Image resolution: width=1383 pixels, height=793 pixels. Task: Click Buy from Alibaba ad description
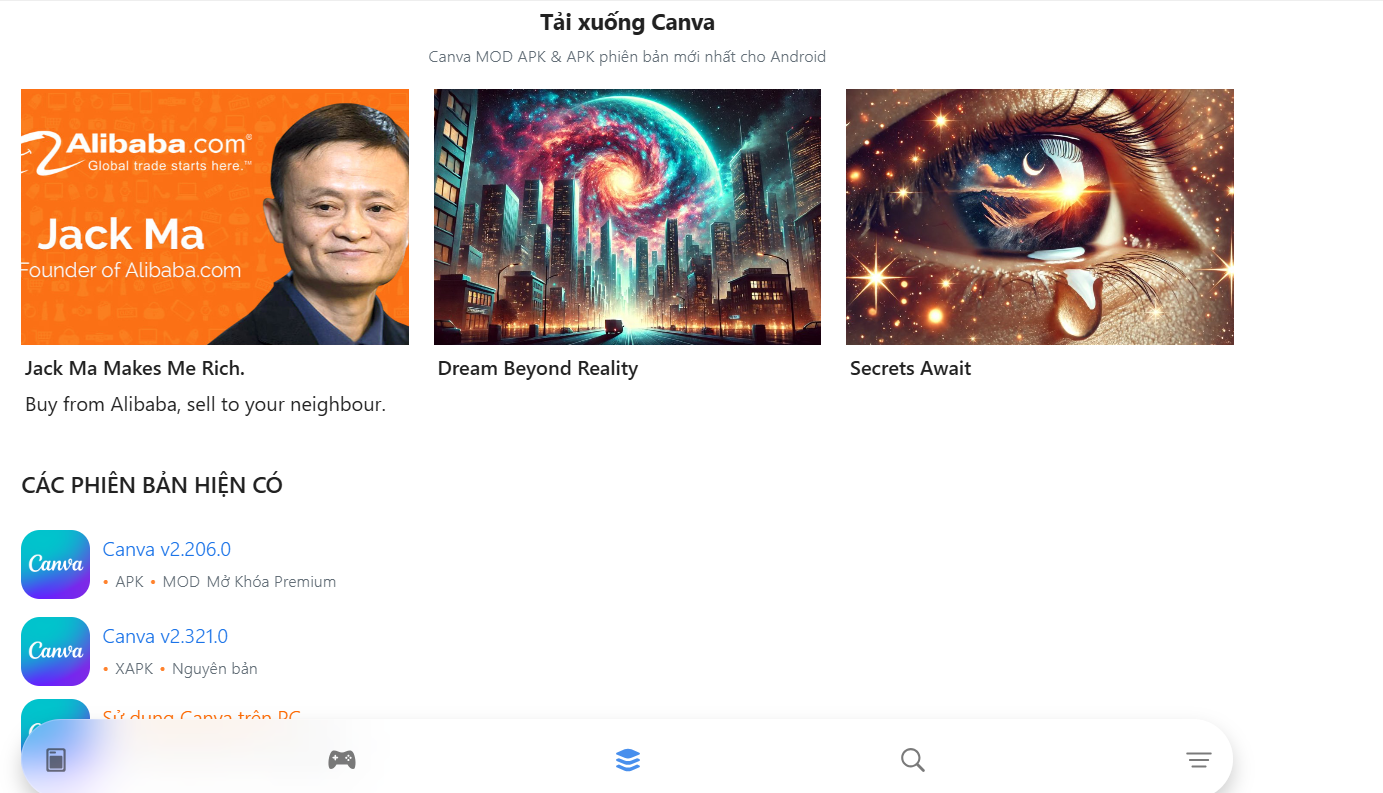(x=205, y=405)
